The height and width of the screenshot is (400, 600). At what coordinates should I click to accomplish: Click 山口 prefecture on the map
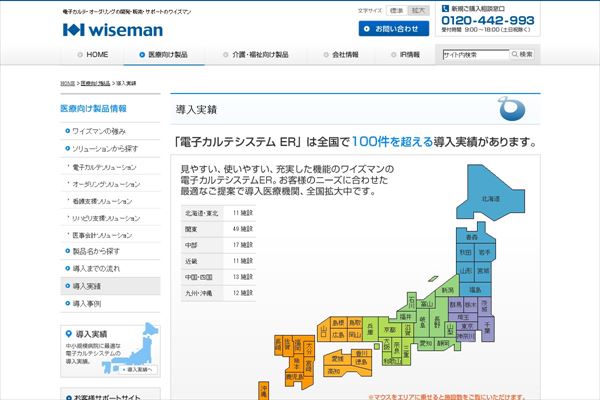pos(324,331)
